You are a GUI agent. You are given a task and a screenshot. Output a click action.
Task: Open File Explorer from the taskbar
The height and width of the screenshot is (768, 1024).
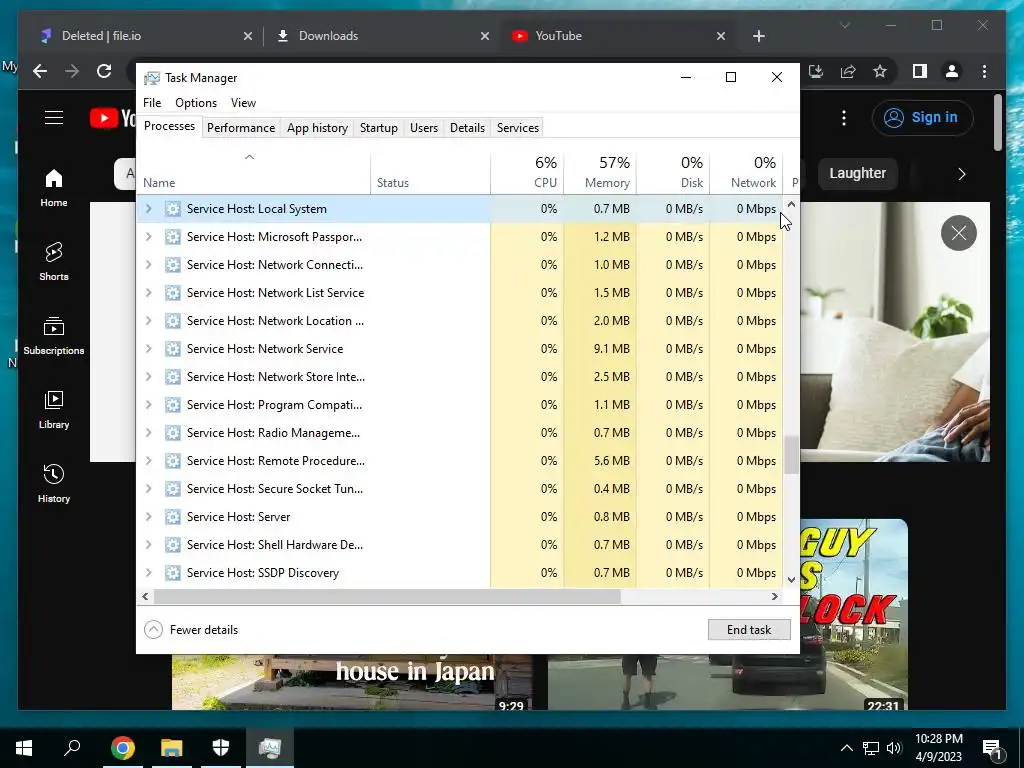pyautogui.click(x=172, y=748)
